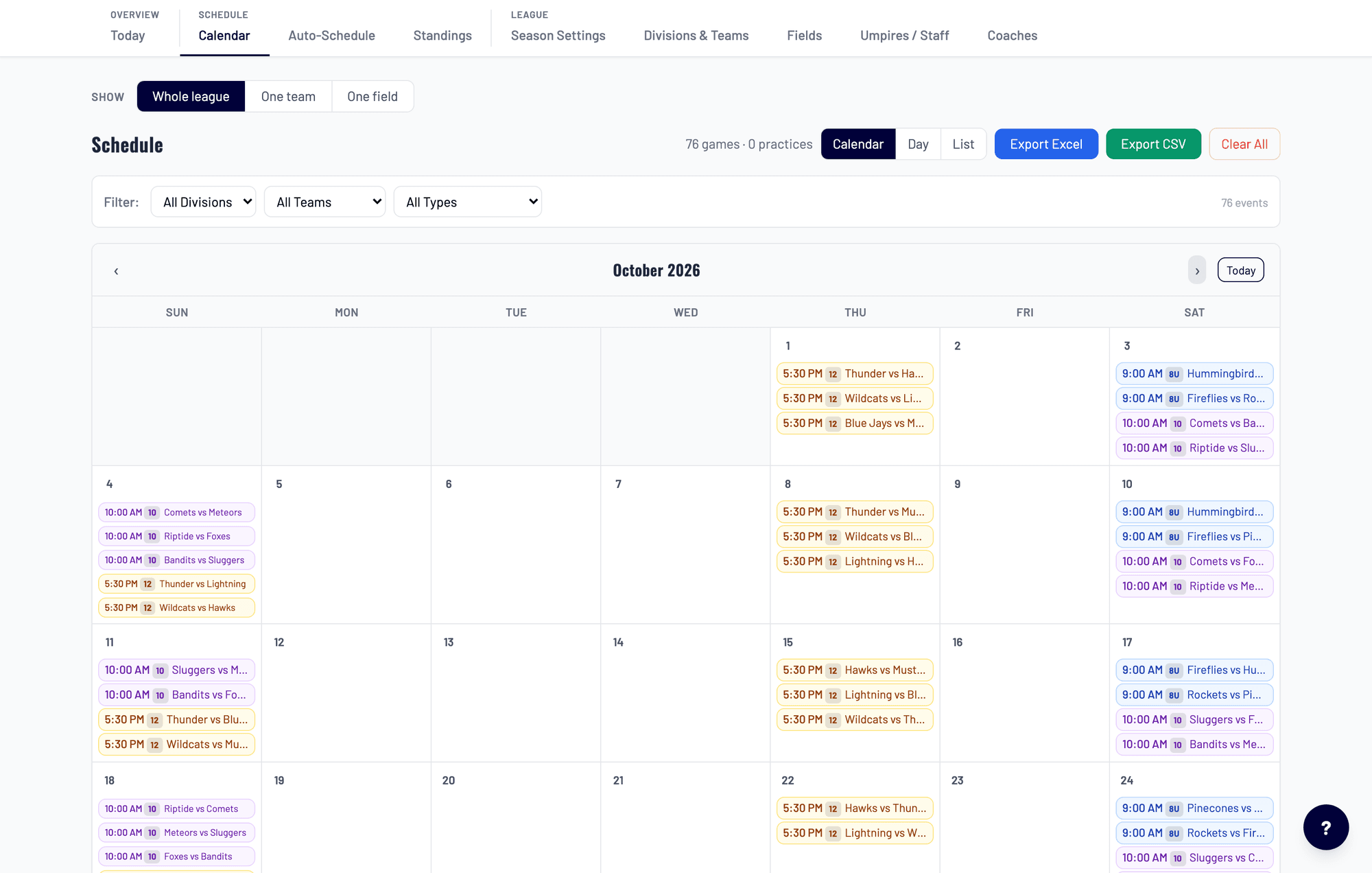Open Oct 4 Comets vs Meteors game
Image resolution: width=1372 pixels, height=873 pixels.
pos(176,513)
